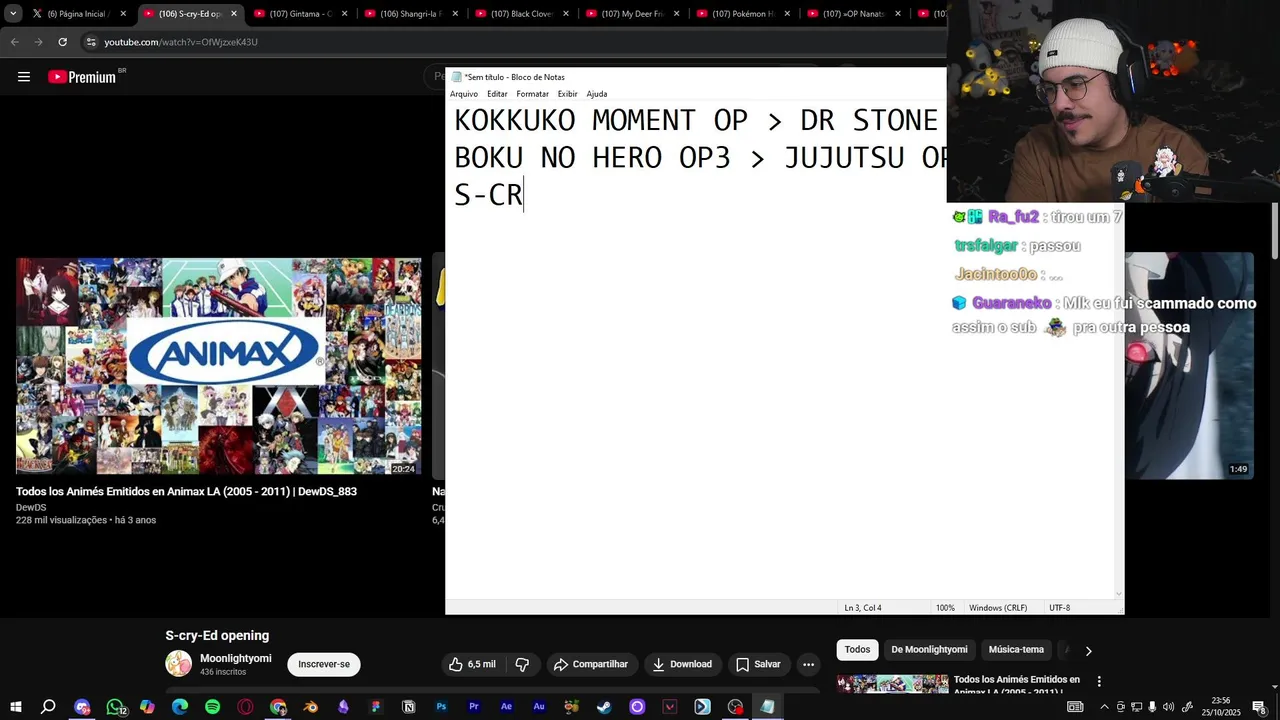The width and height of the screenshot is (1280, 720).
Task: Open Opera browser from the taskbar
Action: tap(246, 707)
